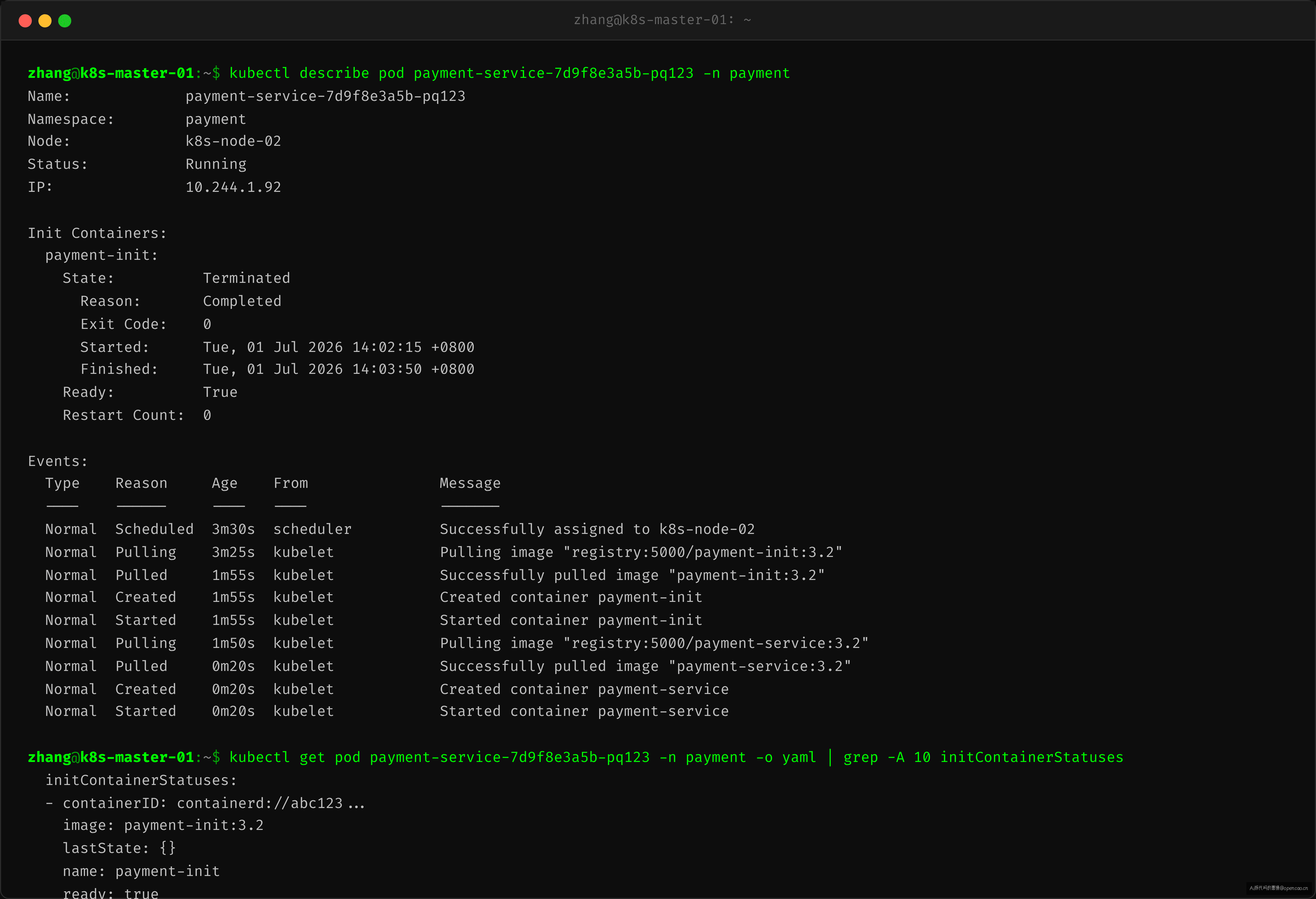Click the payment-init: container label

(102, 255)
